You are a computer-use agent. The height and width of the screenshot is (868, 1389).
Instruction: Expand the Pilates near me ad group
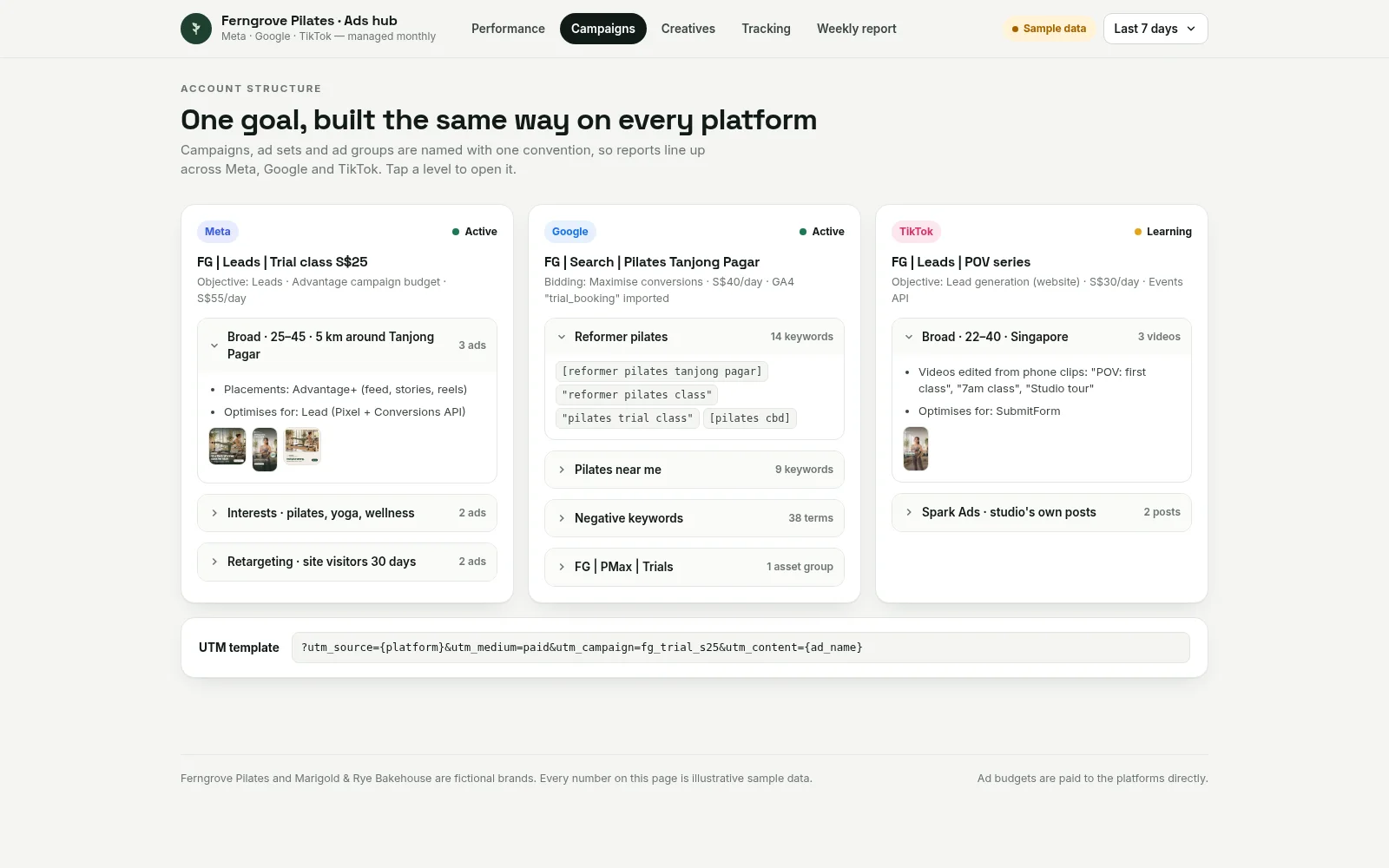pos(694,470)
